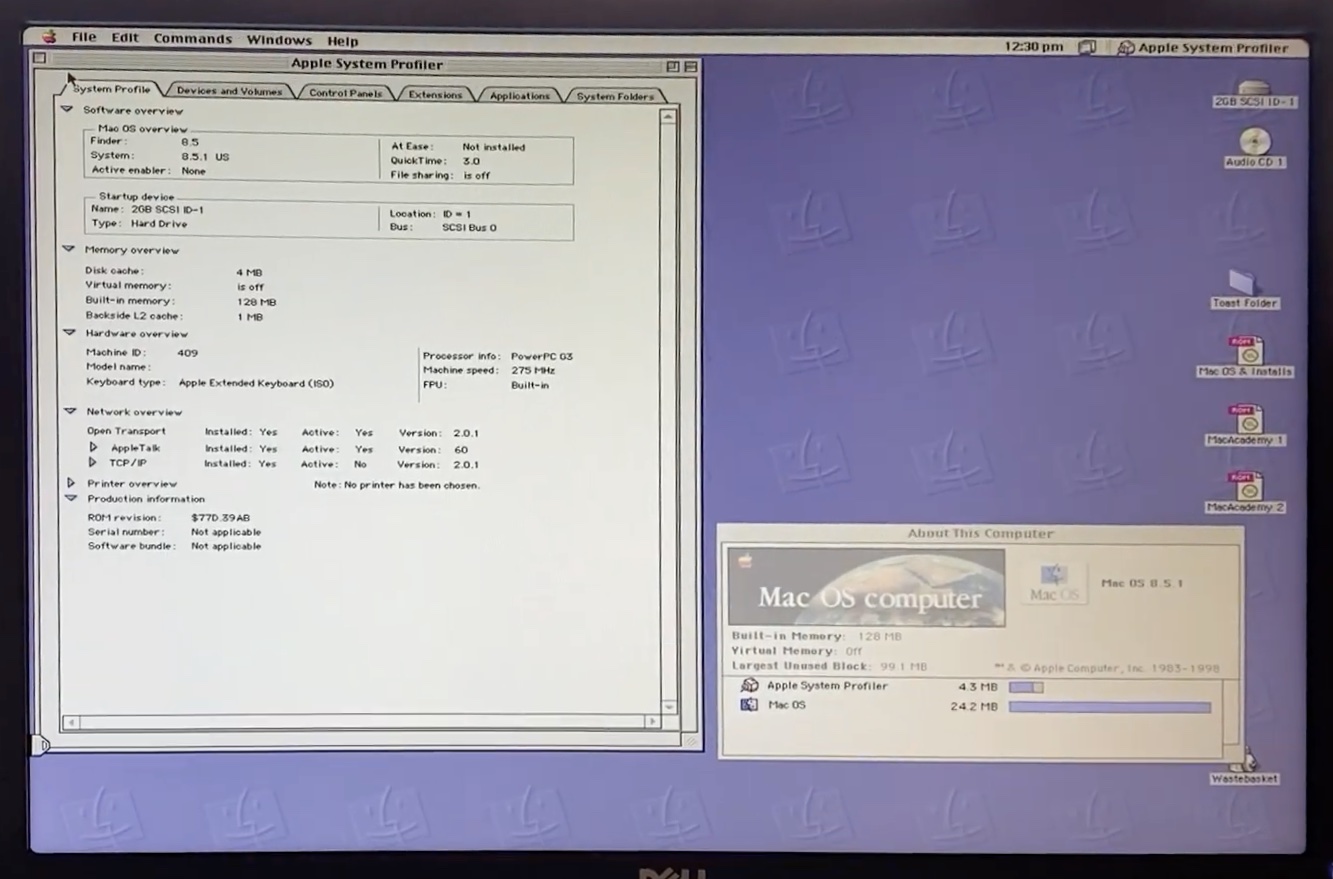
Task: Select the MacAcademy 2 disc image icon
Action: pos(1246,493)
